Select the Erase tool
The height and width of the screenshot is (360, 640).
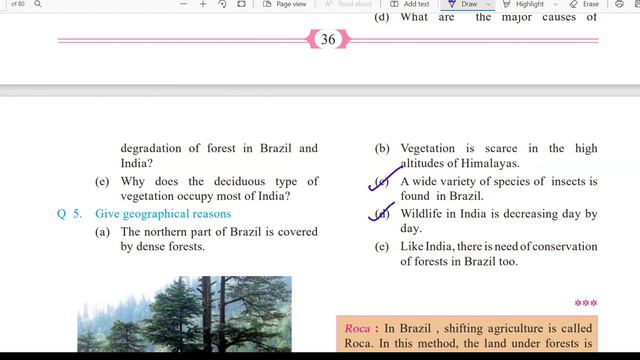click(584, 4)
